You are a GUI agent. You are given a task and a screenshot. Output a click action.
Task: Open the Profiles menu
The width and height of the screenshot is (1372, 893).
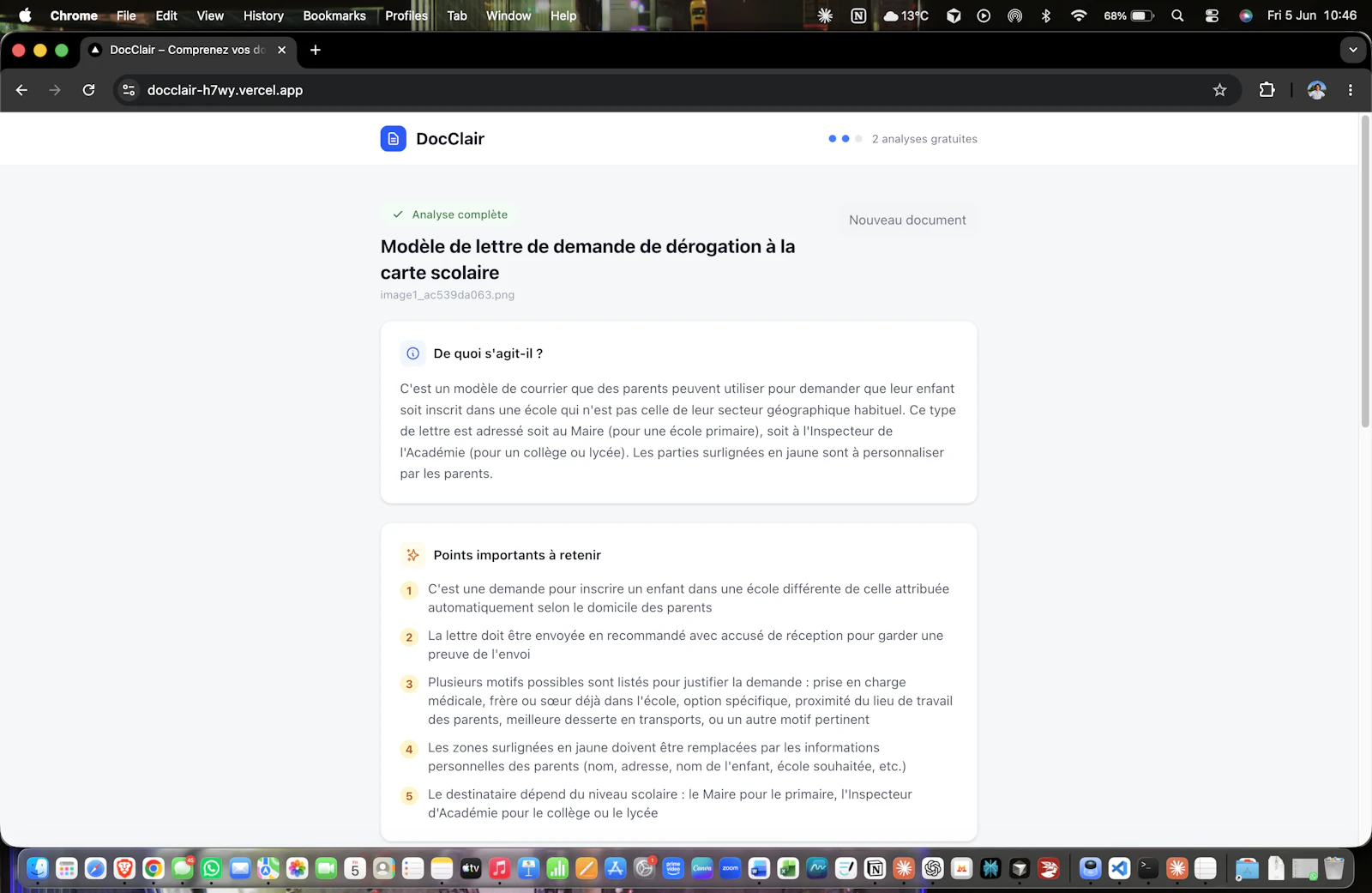[406, 15]
